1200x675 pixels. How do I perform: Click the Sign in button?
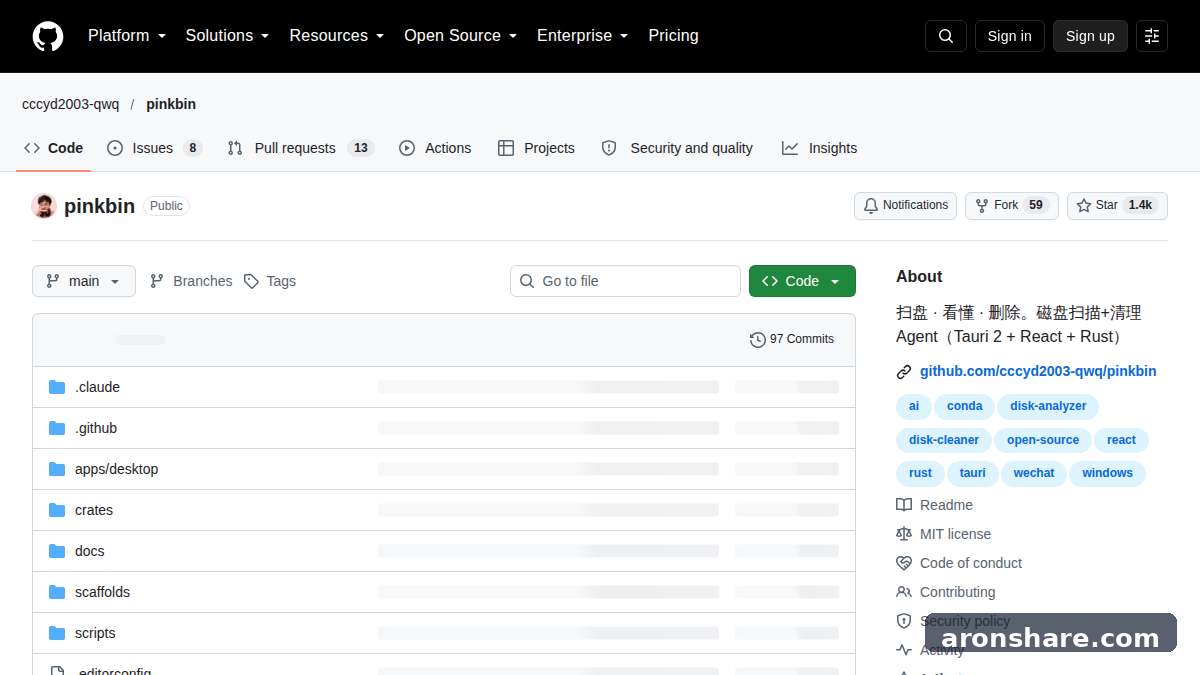[1010, 36]
